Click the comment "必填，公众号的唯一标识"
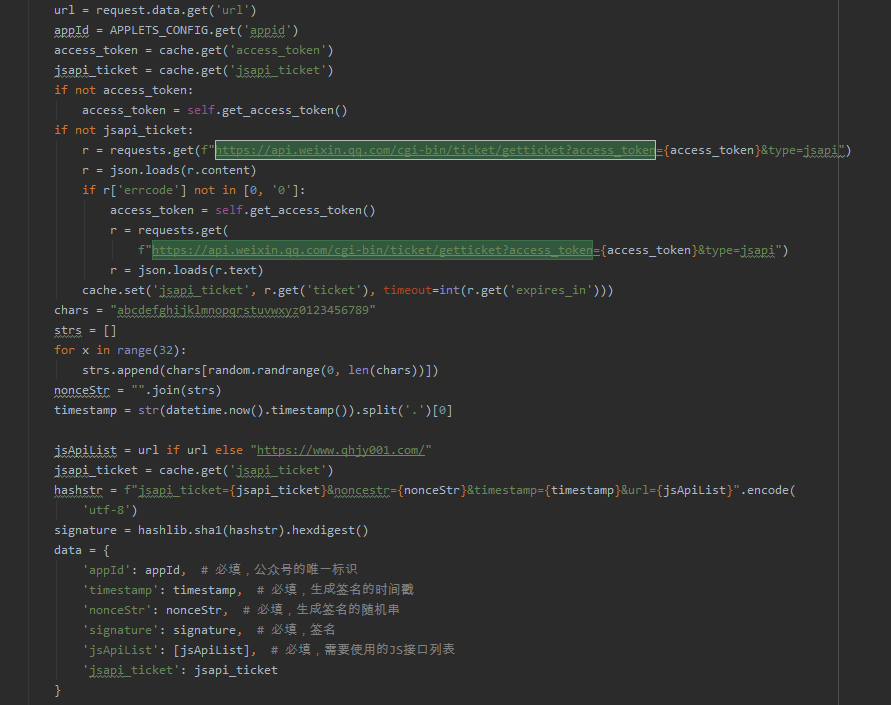The height and width of the screenshot is (705, 891). coord(286,569)
